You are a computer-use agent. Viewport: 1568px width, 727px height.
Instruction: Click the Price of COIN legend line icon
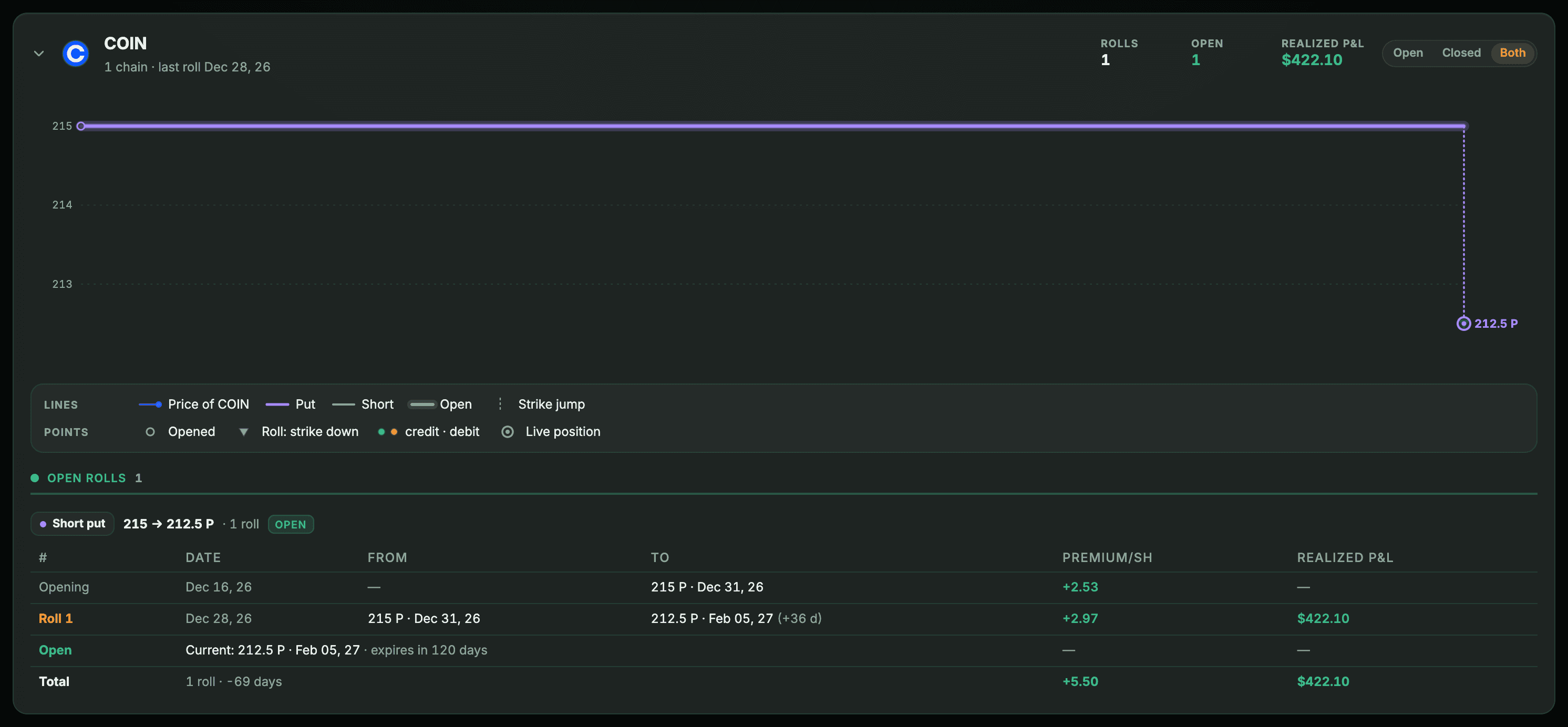[150, 404]
